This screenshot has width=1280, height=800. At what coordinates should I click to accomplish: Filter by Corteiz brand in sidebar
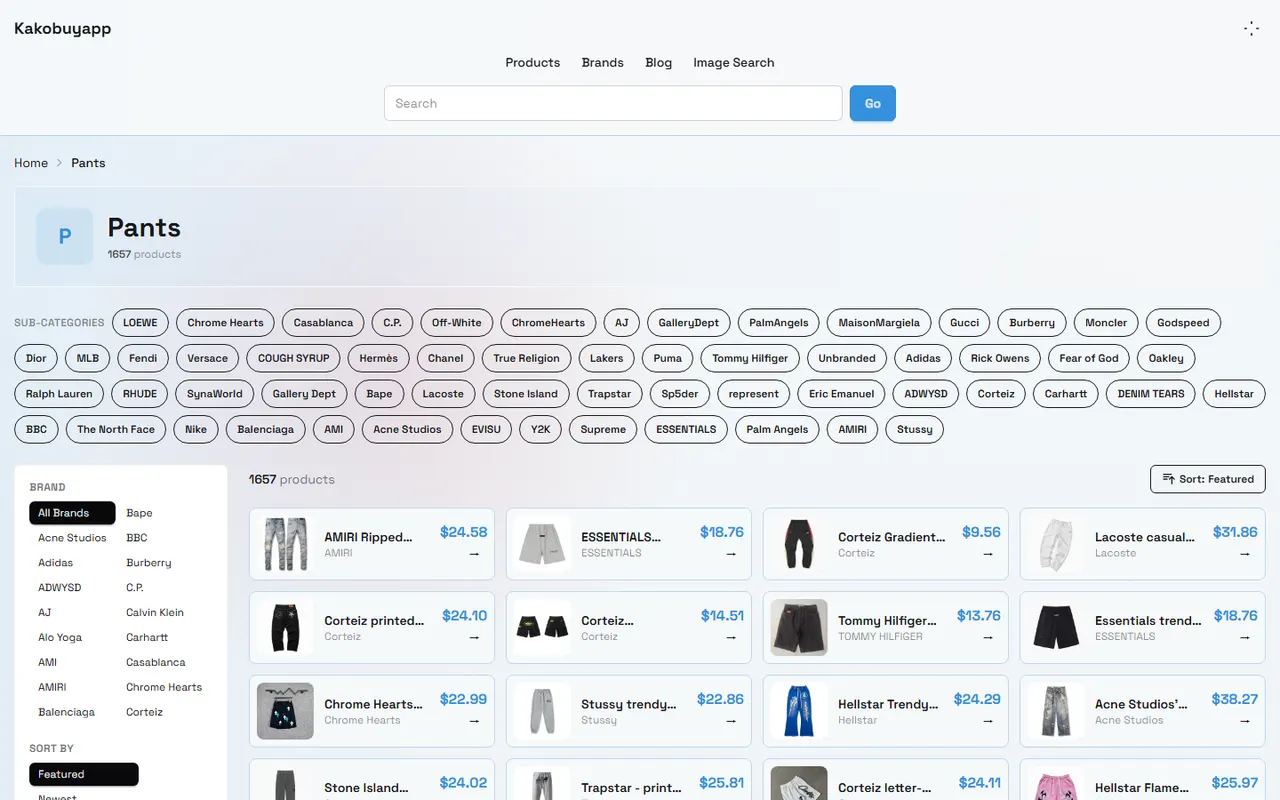[x=145, y=712]
